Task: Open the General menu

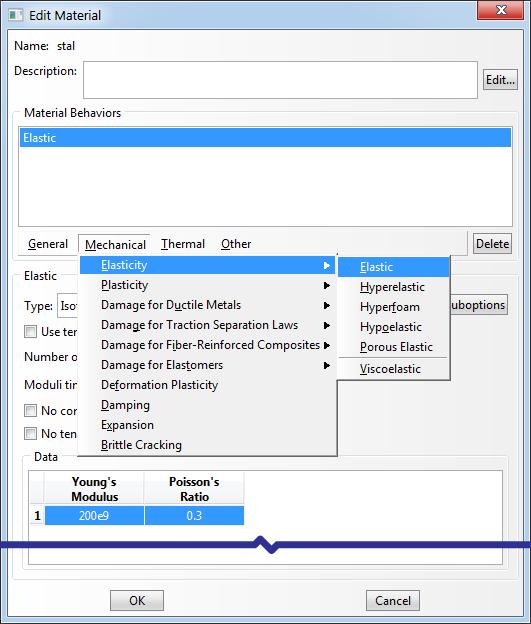Action: click(x=48, y=244)
